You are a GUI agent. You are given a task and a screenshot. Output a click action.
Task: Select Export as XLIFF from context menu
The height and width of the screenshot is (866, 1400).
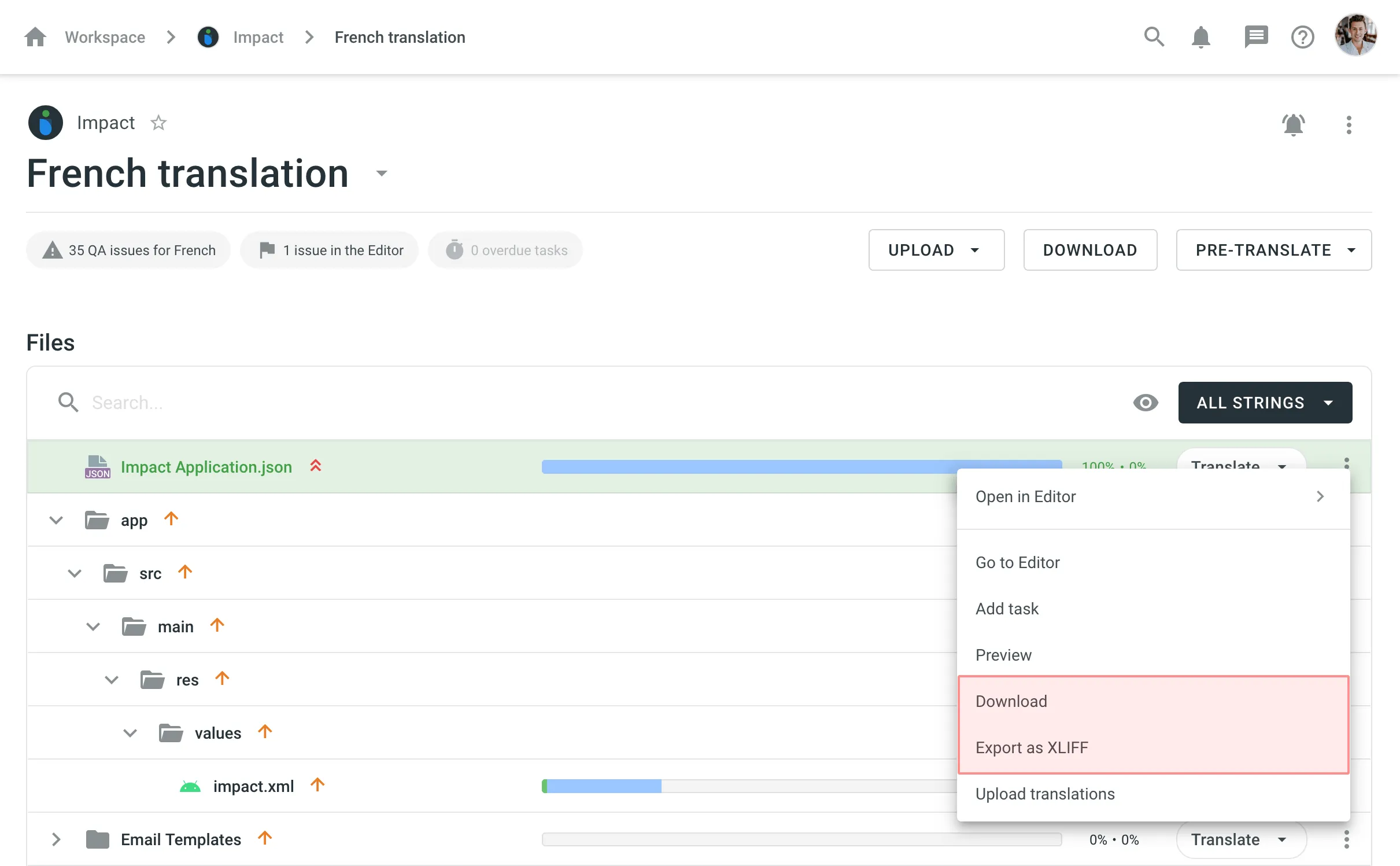[x=1031, y=747]
